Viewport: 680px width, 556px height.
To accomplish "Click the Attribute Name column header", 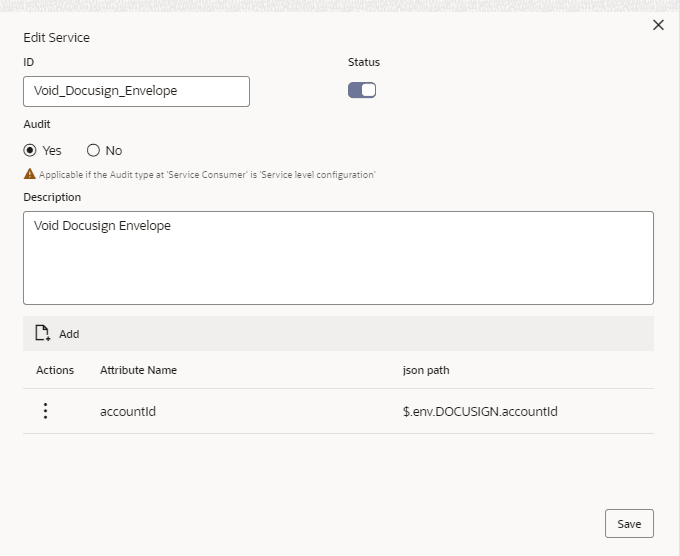I will [138, 370].
